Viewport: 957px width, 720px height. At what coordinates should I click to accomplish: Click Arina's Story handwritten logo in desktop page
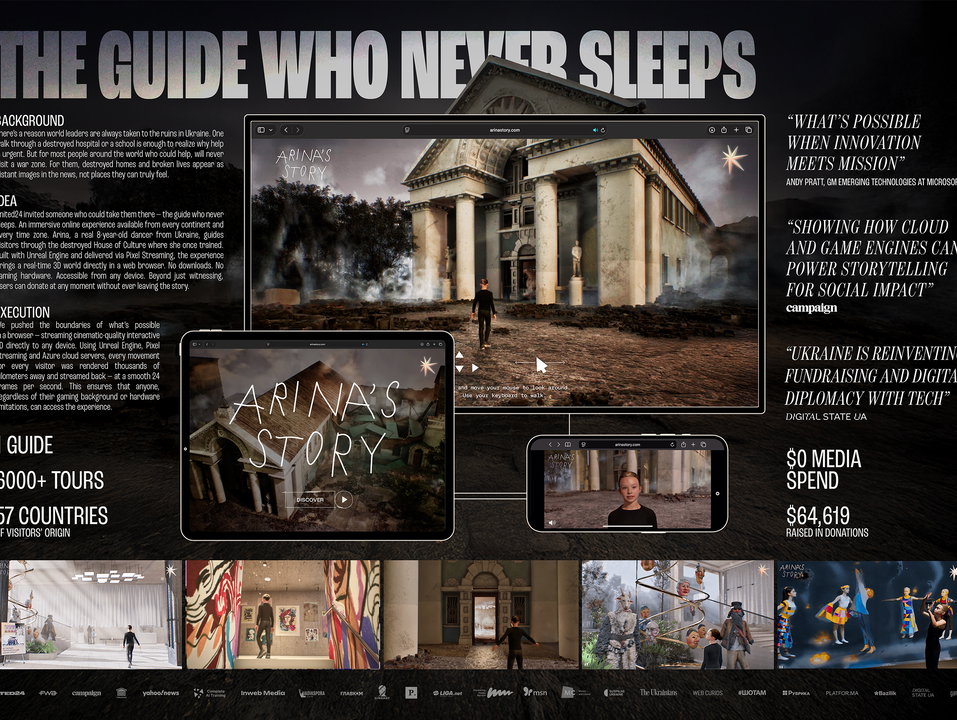pyautogui.click(x=303, y=164)
